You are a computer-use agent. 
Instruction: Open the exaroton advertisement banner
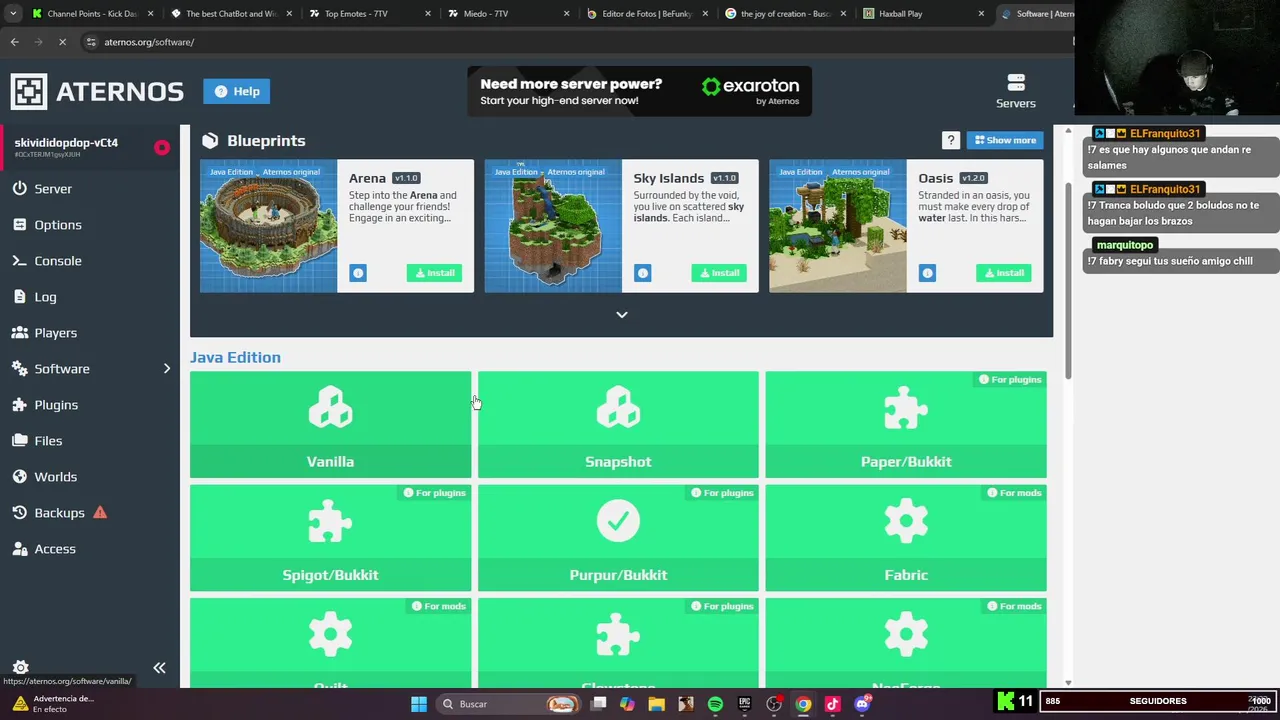click(x=639, y=91)
